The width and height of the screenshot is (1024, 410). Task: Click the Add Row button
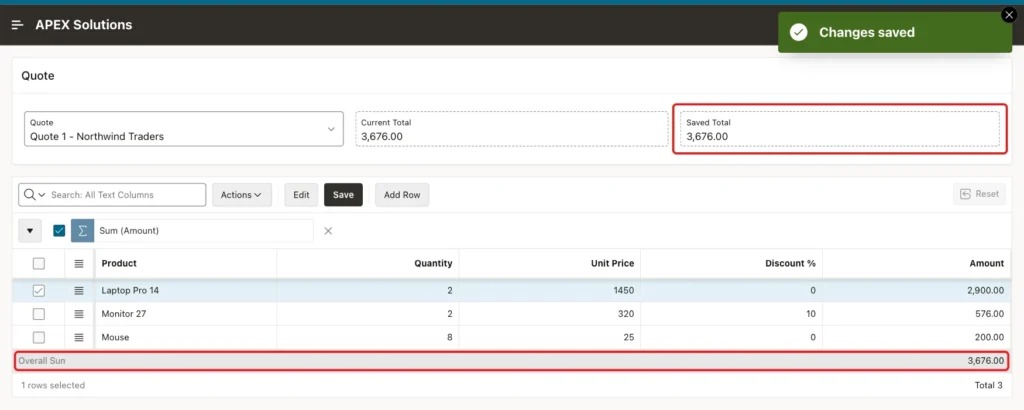pos(402,195)
